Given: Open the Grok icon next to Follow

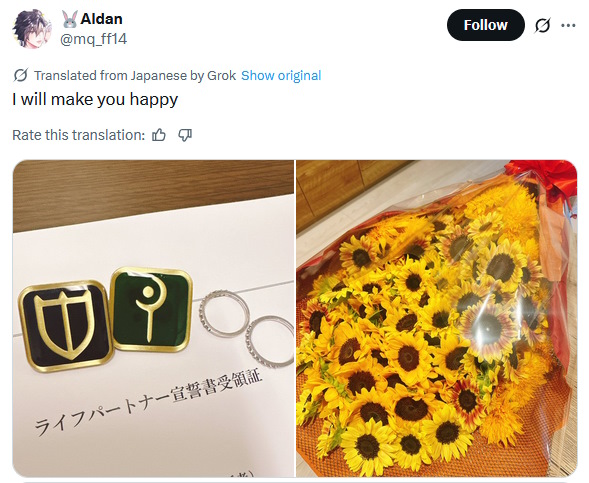Looking at the screenshot, I should (x=542, y=26).
